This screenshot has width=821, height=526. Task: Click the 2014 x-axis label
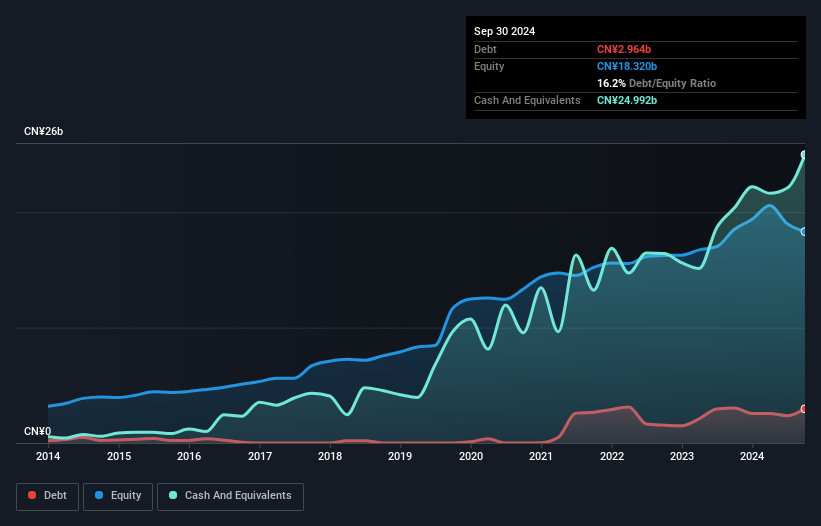click(48, 456)
